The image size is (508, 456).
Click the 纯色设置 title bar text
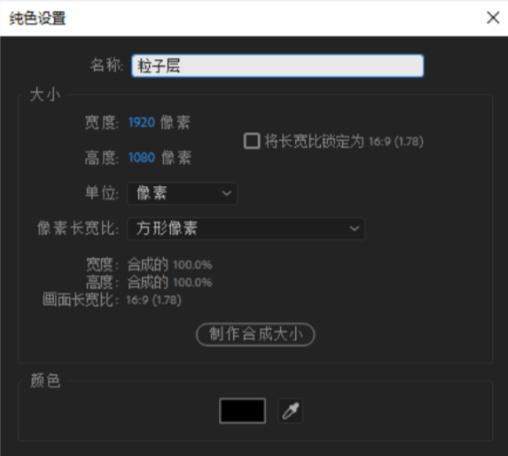[x=38, y=18]
